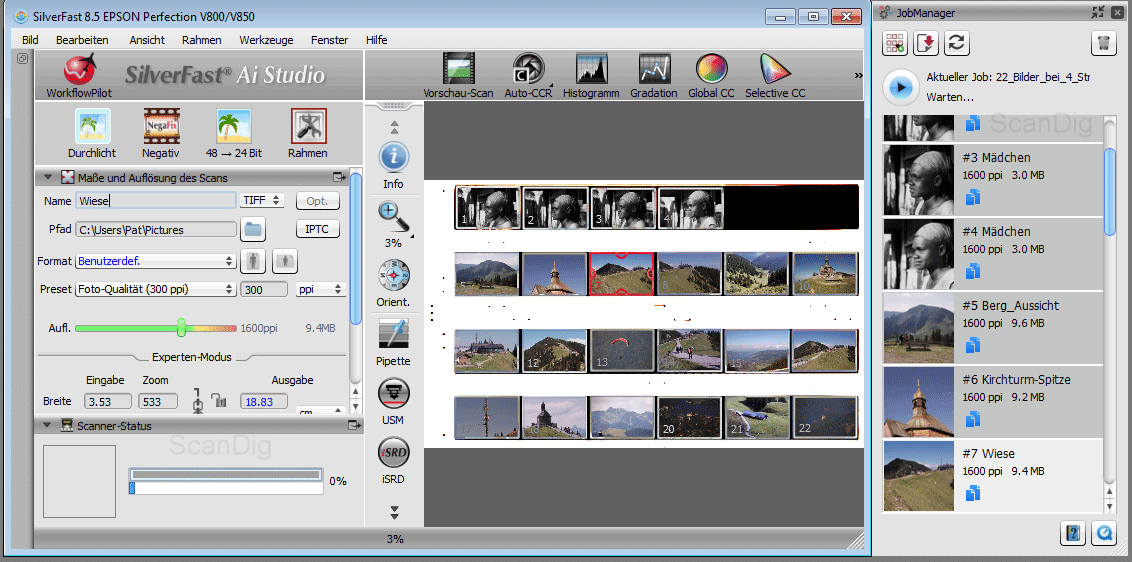Click the 48 → 24 Bit icon
The width and height of the screenshot is (1132, 562).
[x=234, y=126]
